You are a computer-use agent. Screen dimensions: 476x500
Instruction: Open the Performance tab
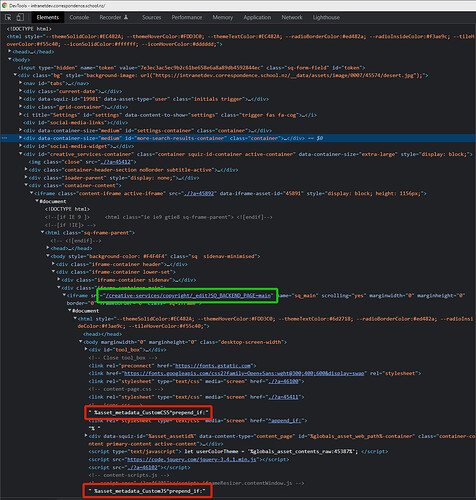[x=187, y=17]
